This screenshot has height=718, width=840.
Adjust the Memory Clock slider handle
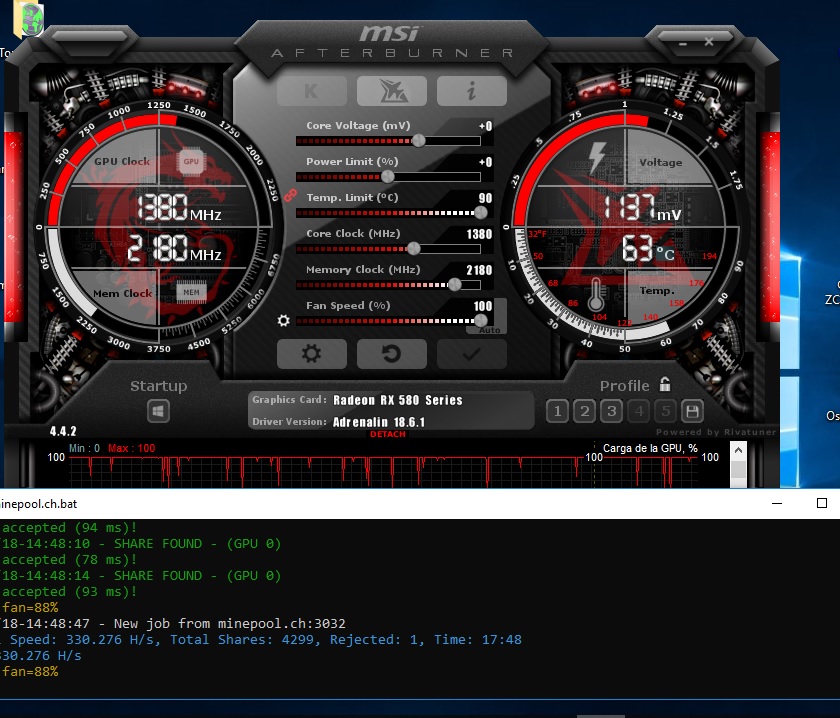tap(454, 285)
